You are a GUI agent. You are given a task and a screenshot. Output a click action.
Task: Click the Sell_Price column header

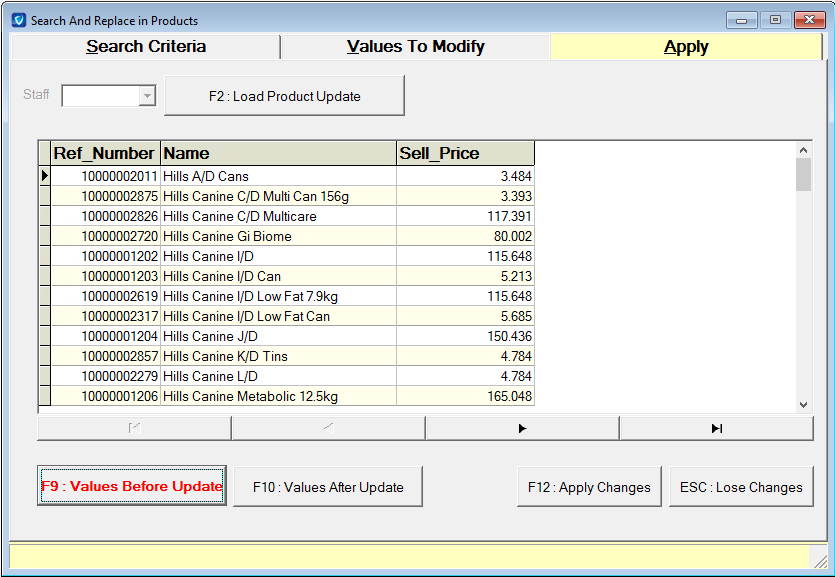465,153
